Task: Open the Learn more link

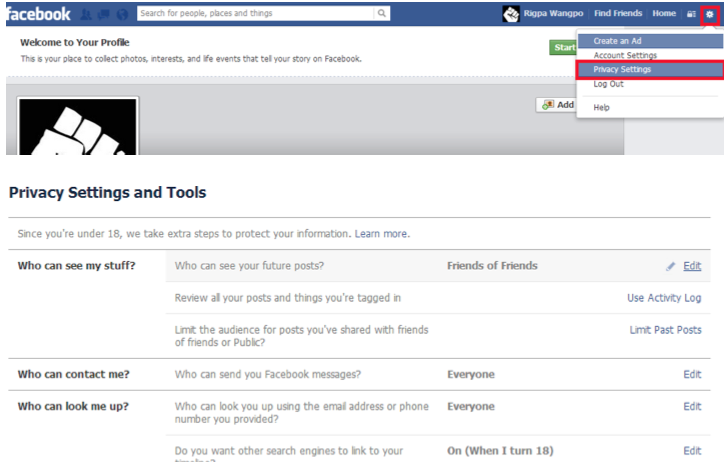Action: 382,234
